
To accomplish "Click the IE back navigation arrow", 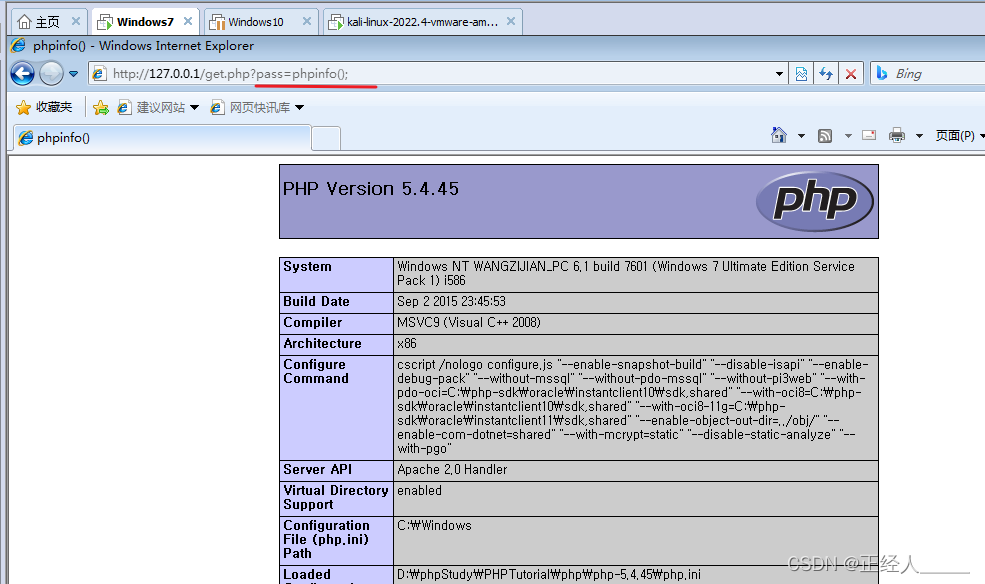I will pos(23,73).
